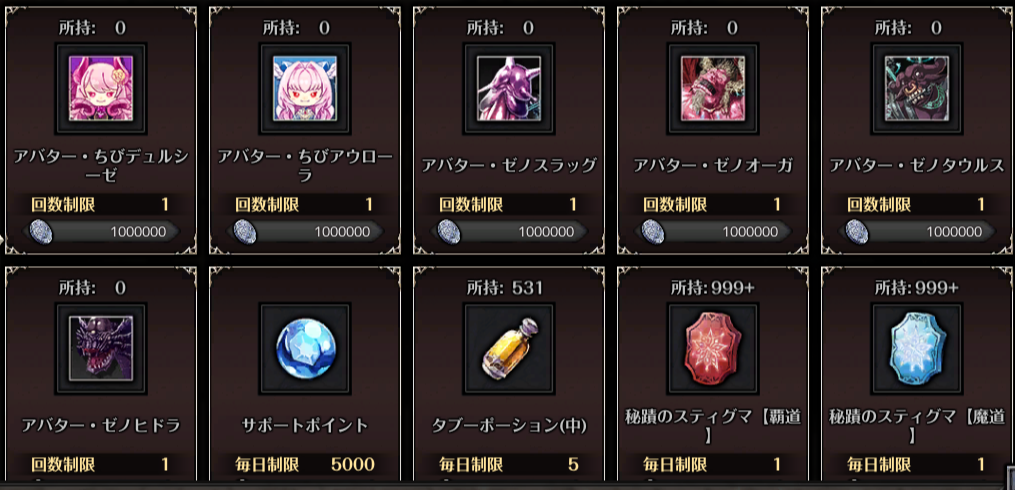Select the red 秘蹟のスティグマ【覇道】 icon
The width and height of the screenshot is (1015, 490).
tap(713, 348)
